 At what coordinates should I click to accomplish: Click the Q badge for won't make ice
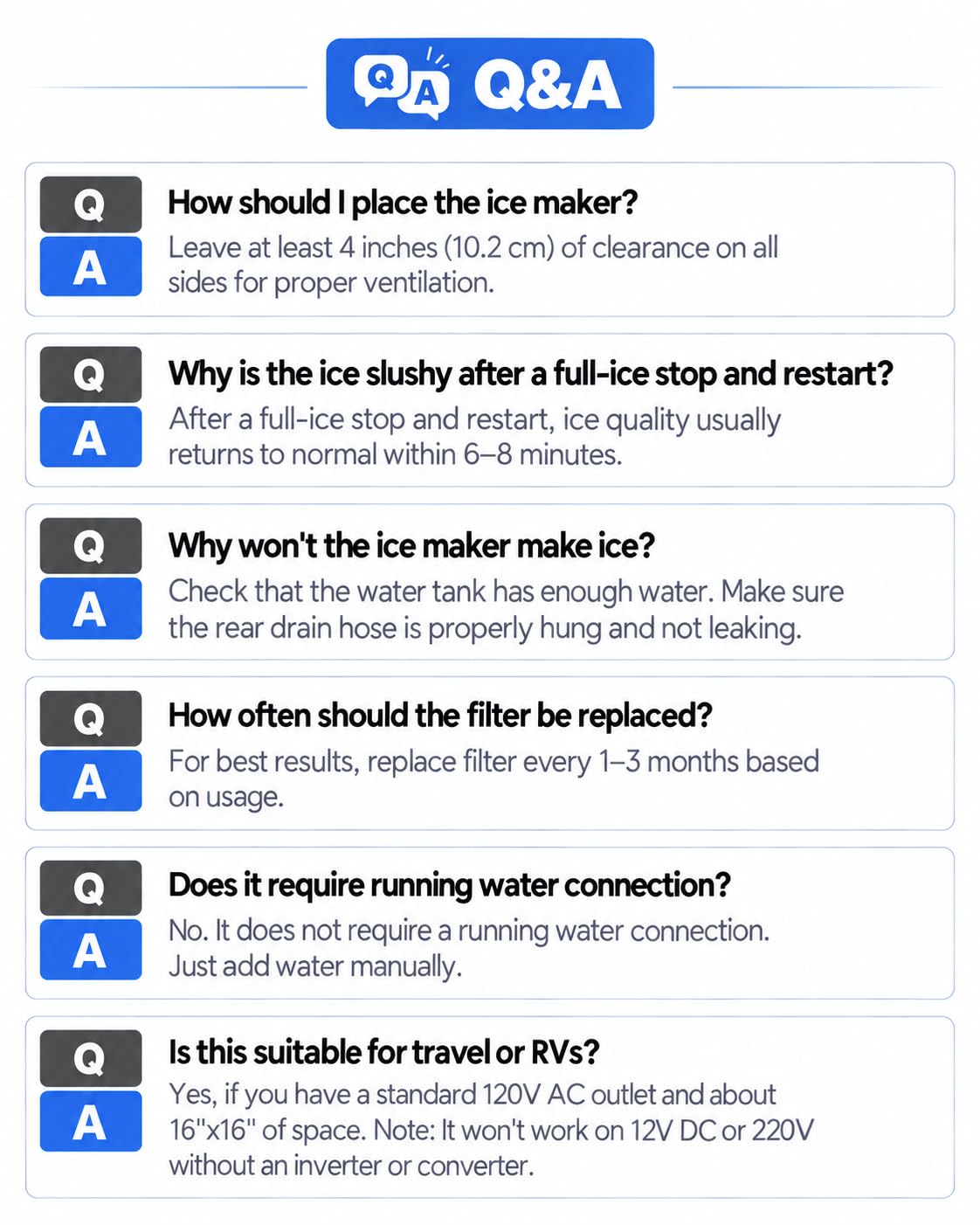pyautogui.click(x=91, y=546)
